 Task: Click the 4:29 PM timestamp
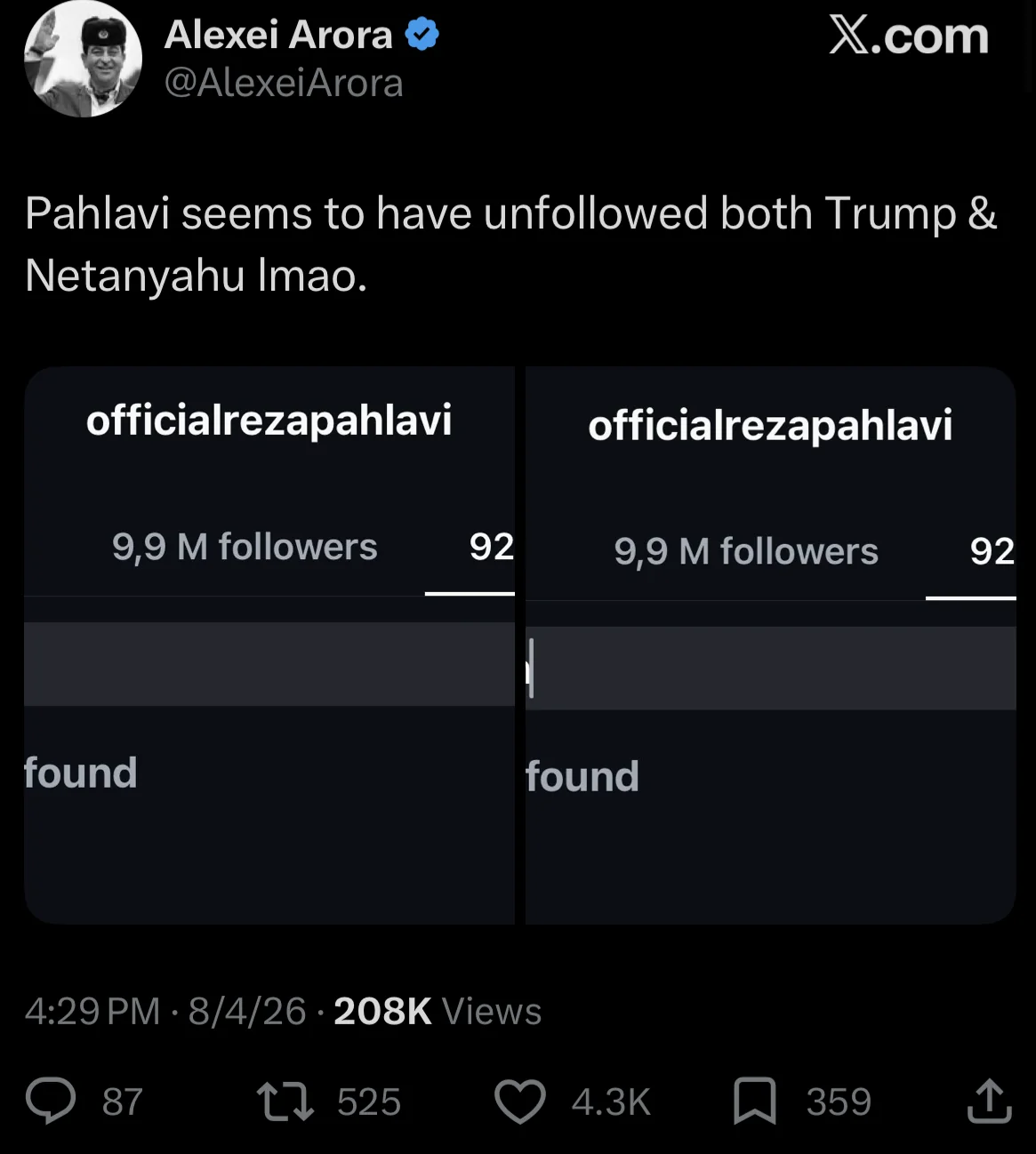92,1011
